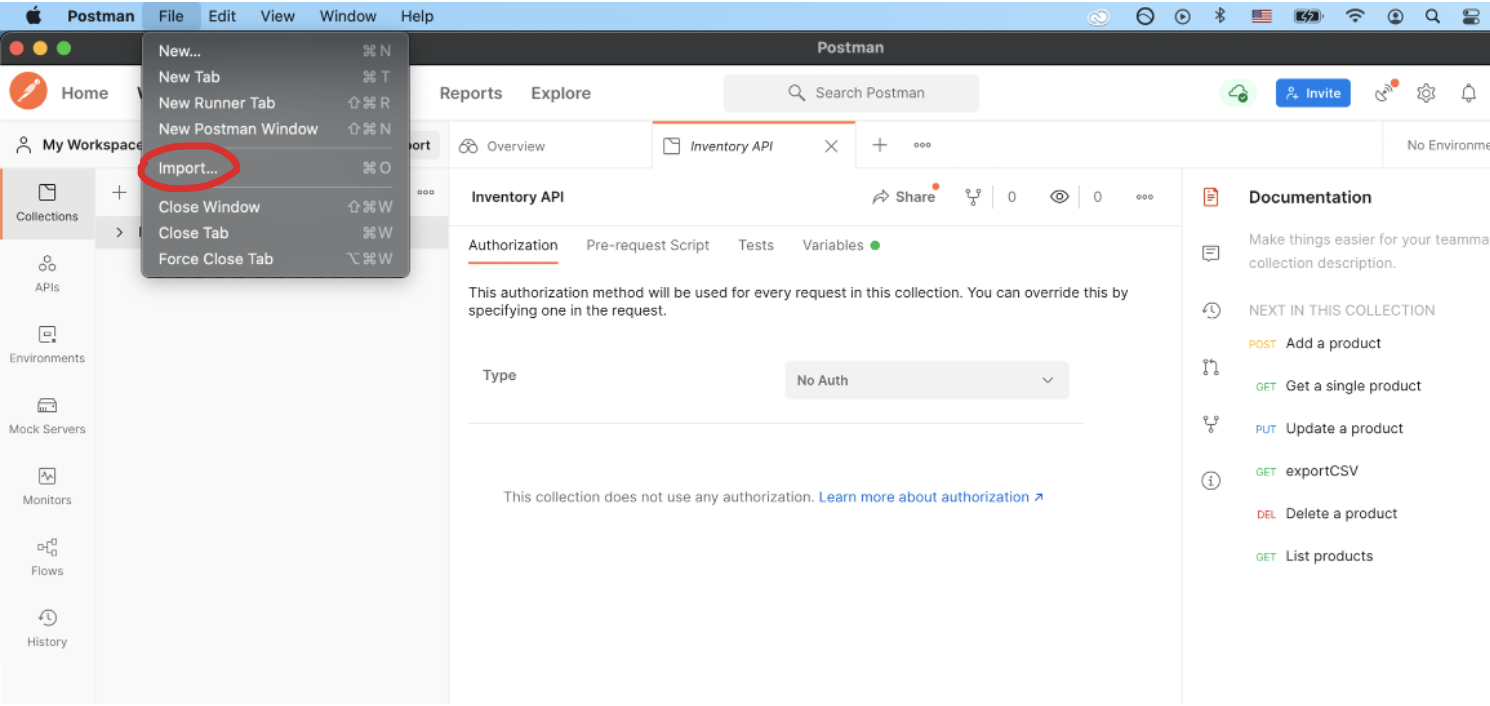Watch the collection via the eye icon
The height and width of the screenshot is (706, 1490).
(x=1059, y=197)
